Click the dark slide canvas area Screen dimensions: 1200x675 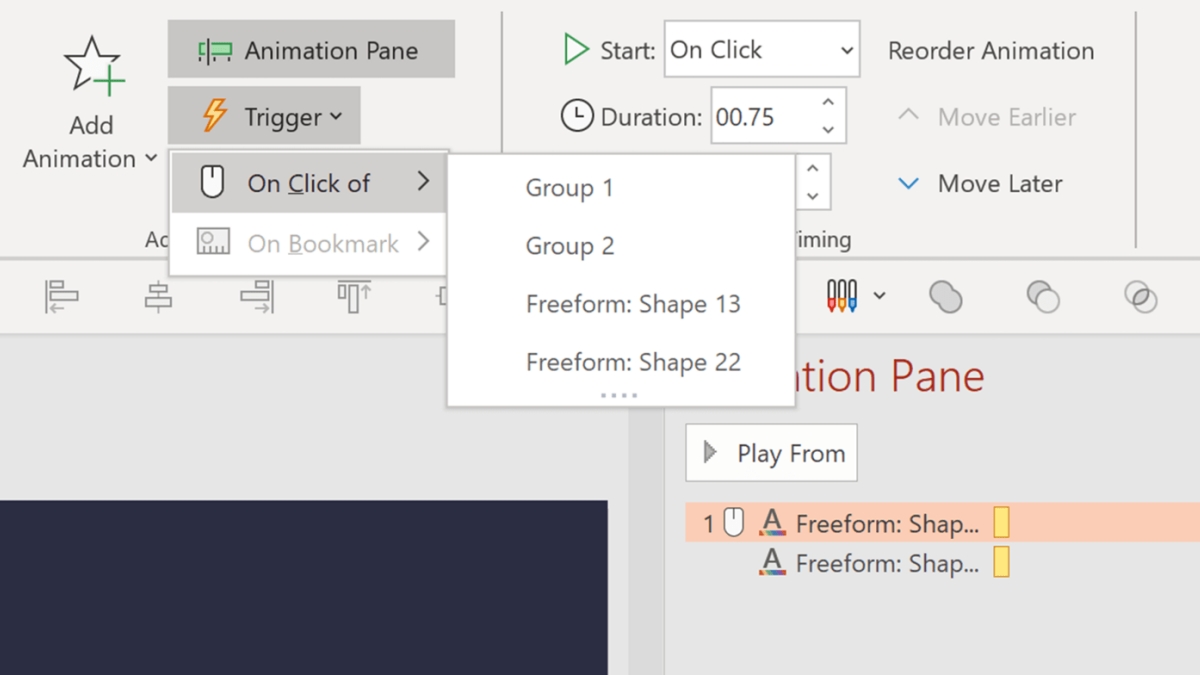[x=303, y=588]
